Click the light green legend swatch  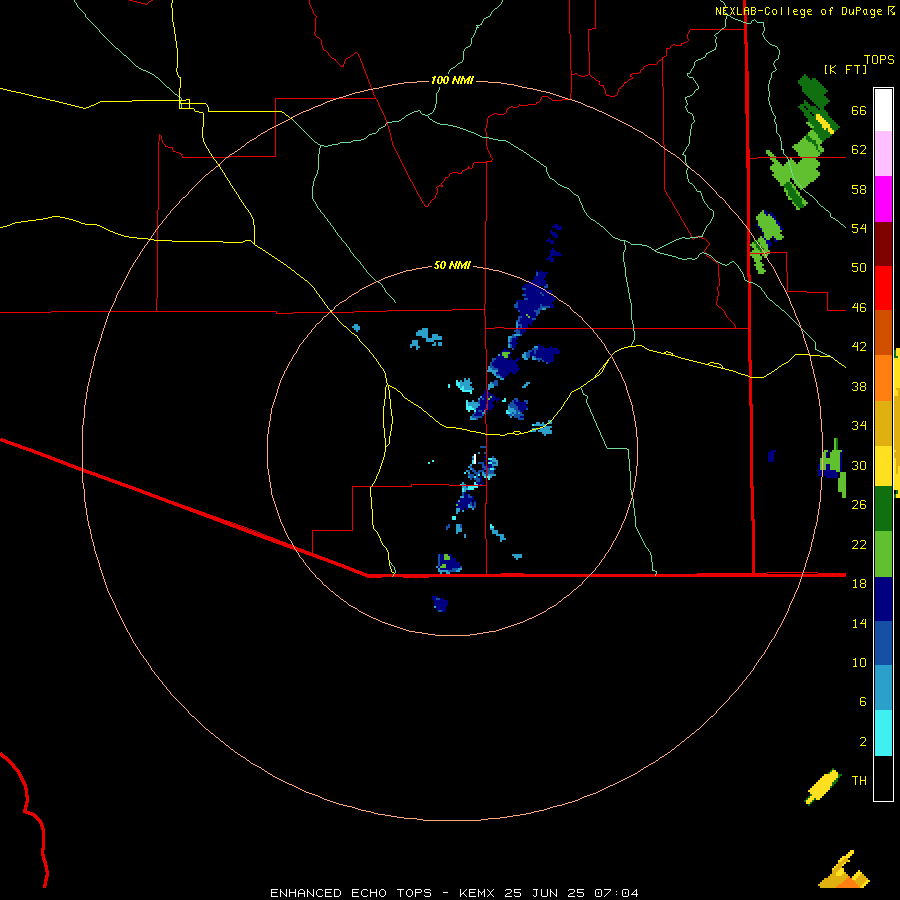point(883,554)
